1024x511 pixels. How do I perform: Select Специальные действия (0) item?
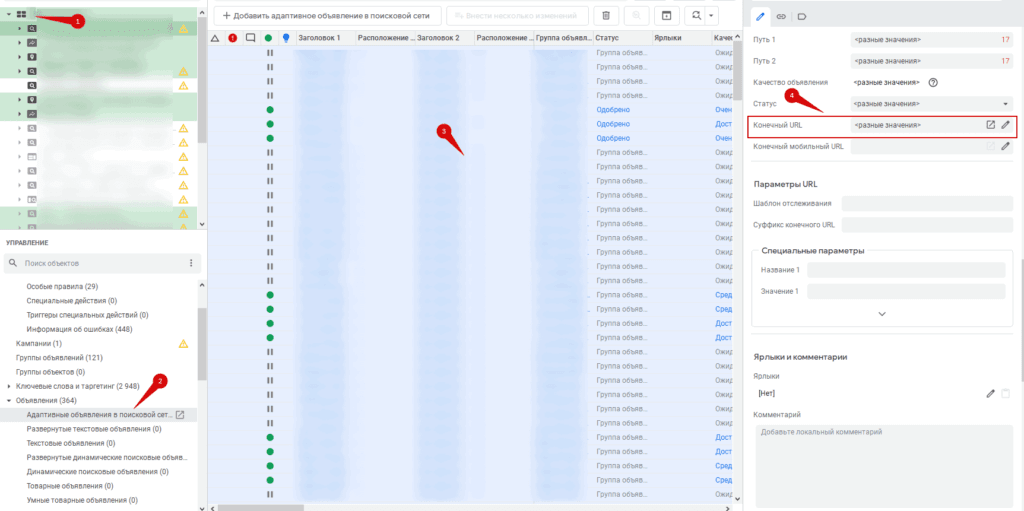point(72,301)
